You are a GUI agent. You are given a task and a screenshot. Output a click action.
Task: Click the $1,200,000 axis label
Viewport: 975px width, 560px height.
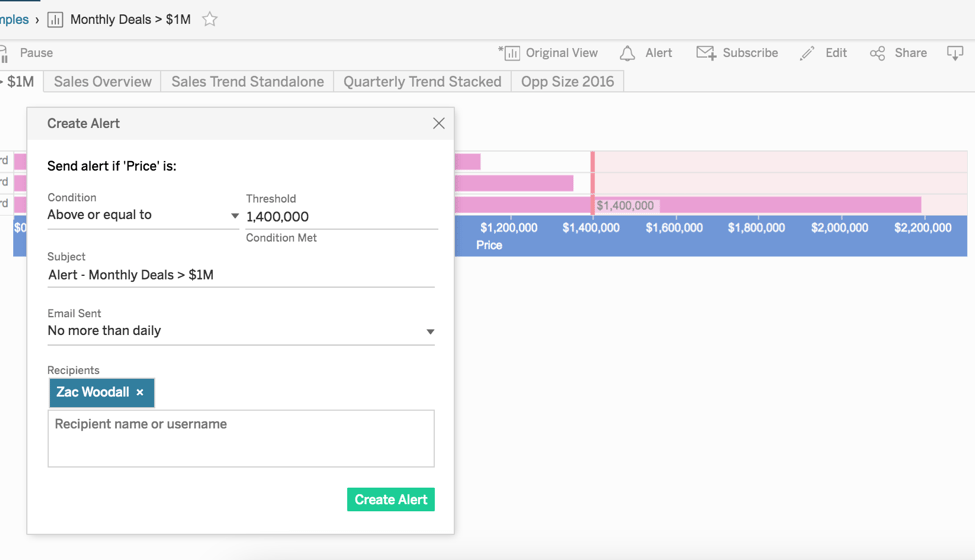509,227
